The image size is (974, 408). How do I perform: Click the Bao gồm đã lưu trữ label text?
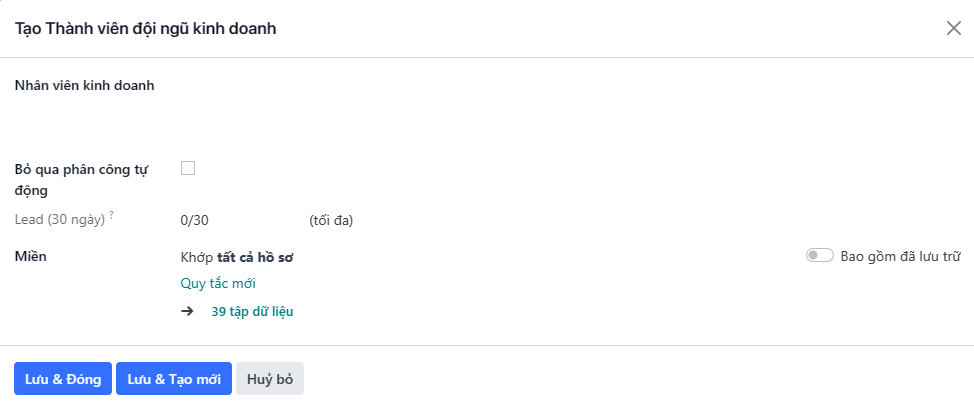click(901, 256)
